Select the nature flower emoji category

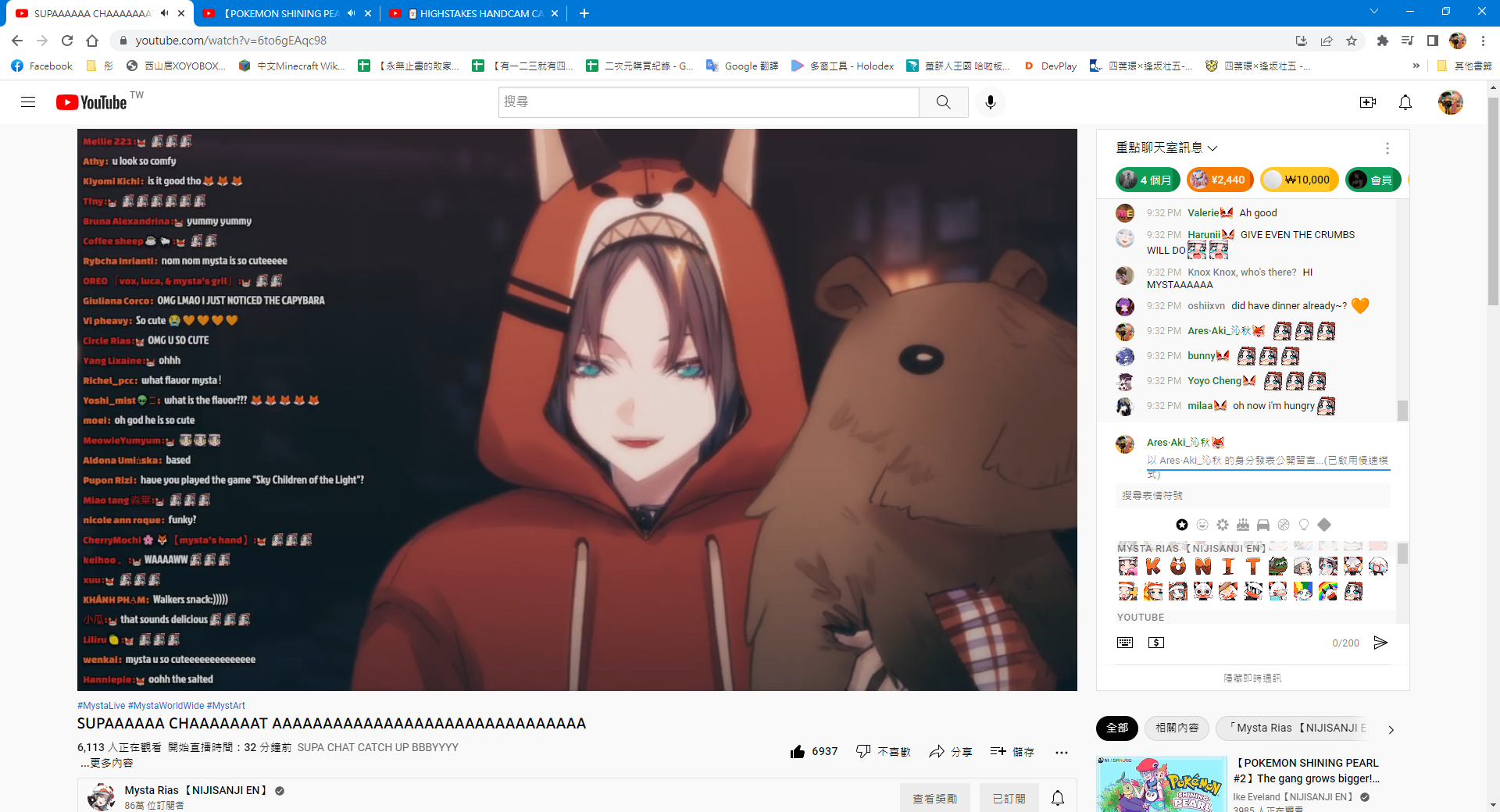pos(1223,525)
